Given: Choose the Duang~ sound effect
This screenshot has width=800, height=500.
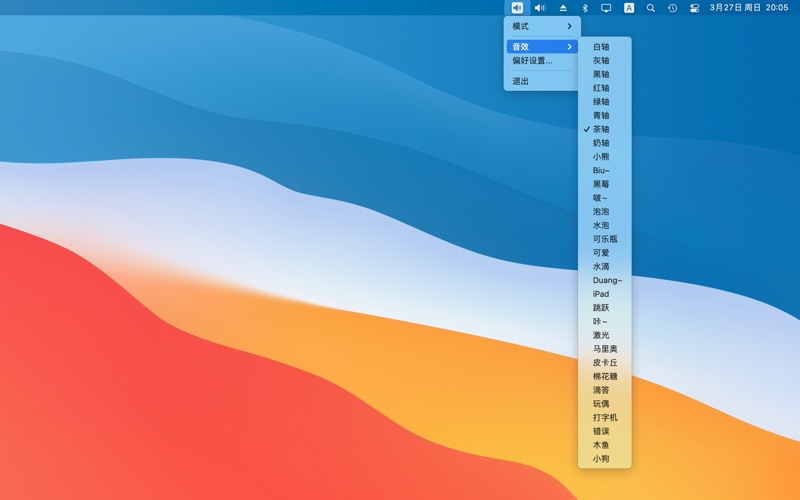Looking at the screenshot, I should 607,281.
